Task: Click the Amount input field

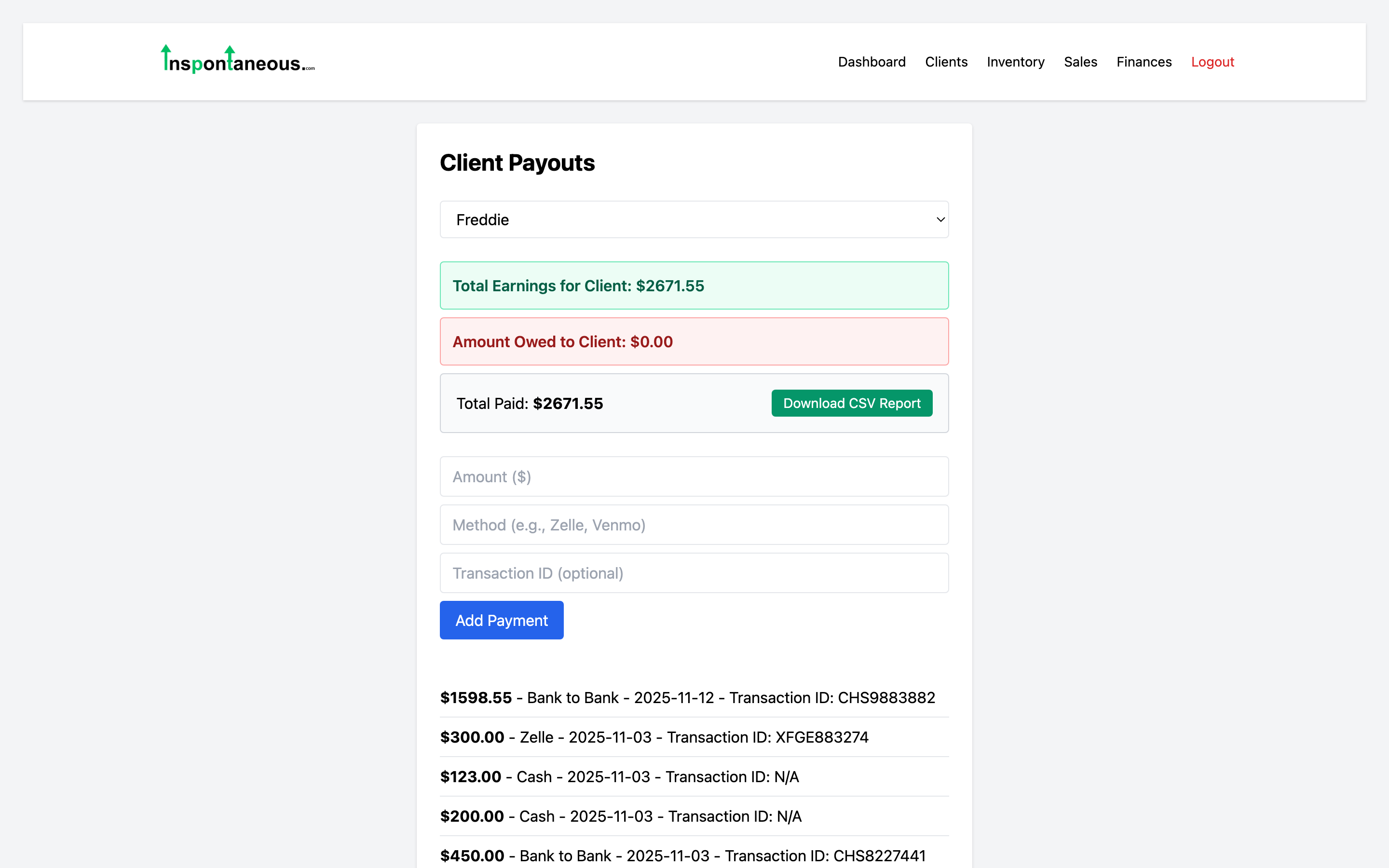Action: coord(694,476)
